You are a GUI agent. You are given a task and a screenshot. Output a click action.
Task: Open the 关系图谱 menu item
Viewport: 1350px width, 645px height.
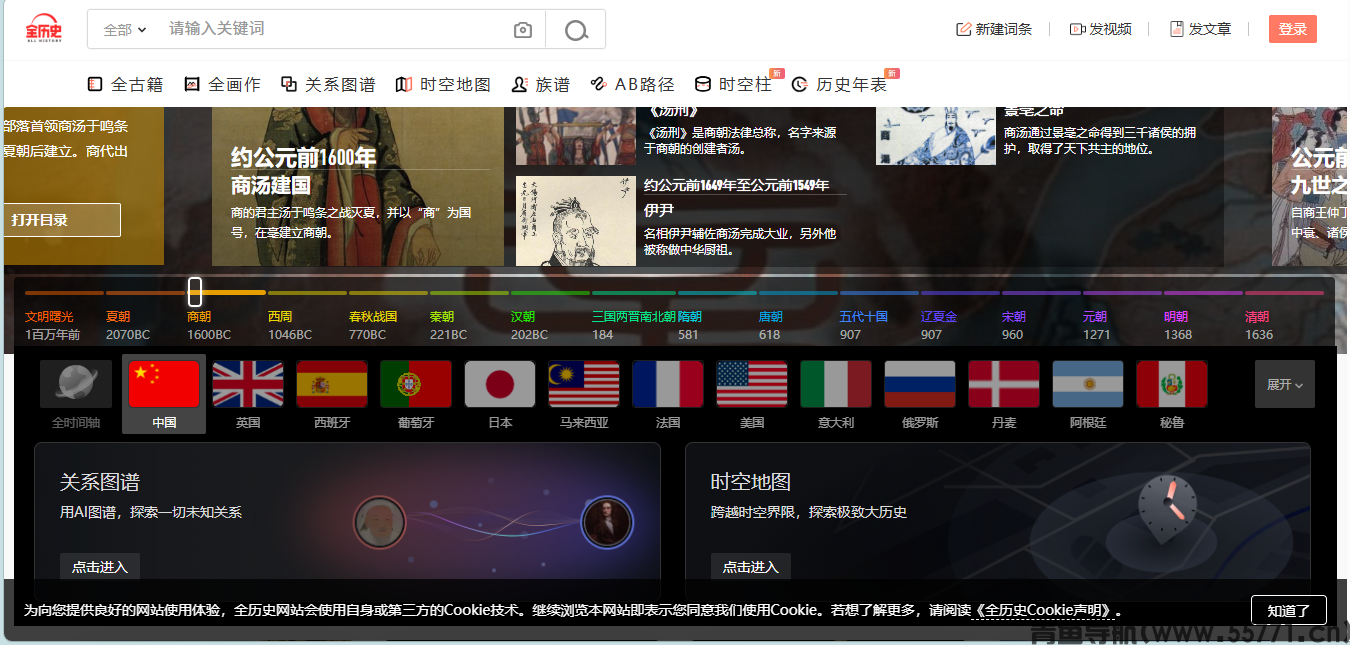328,85
